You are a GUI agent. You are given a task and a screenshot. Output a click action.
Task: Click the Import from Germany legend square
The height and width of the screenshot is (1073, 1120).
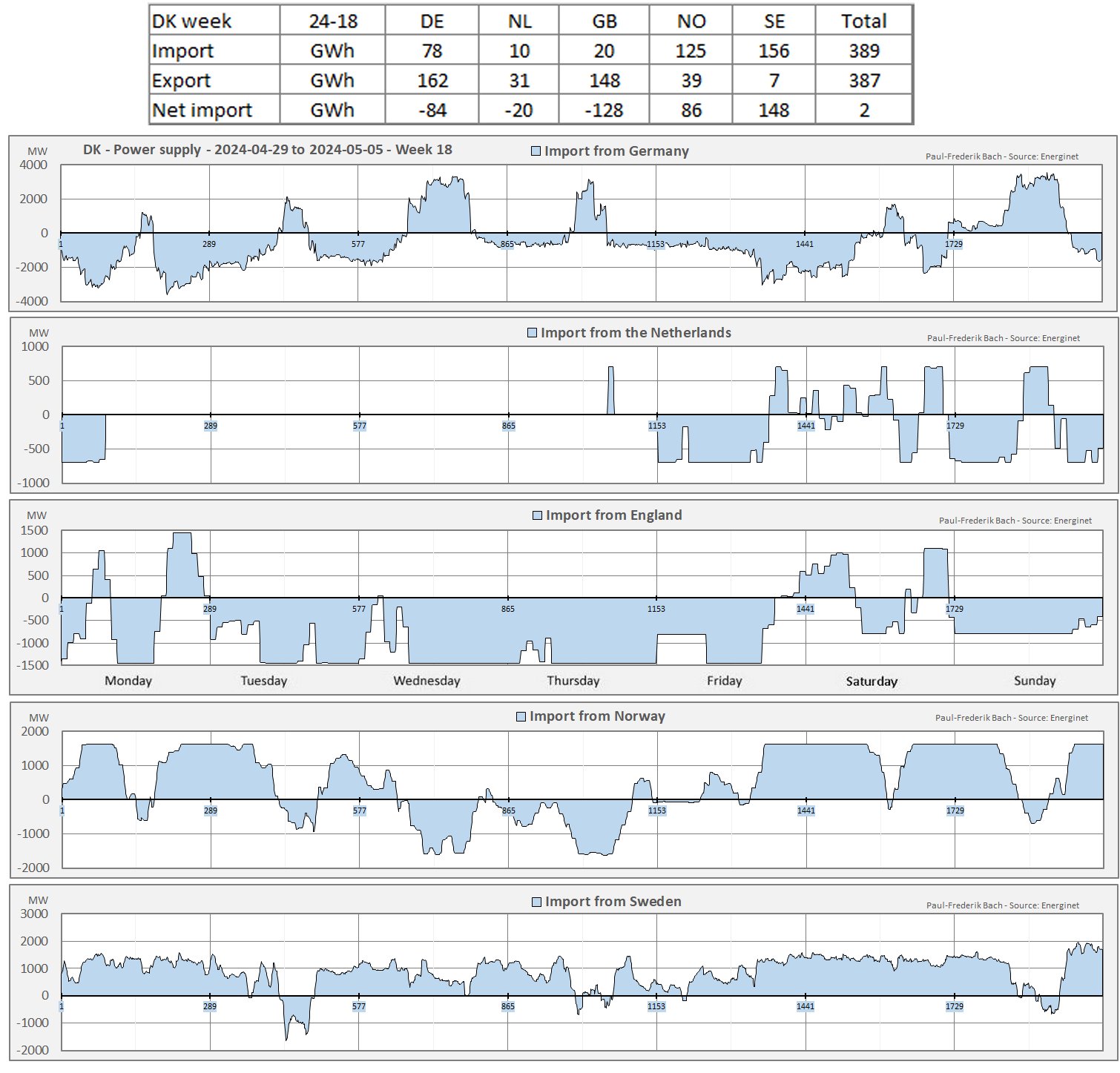tap(536, 151)
